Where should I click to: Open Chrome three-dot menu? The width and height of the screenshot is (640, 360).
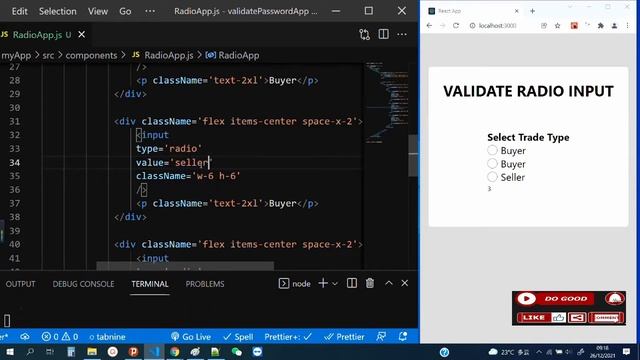coord(628,25)
